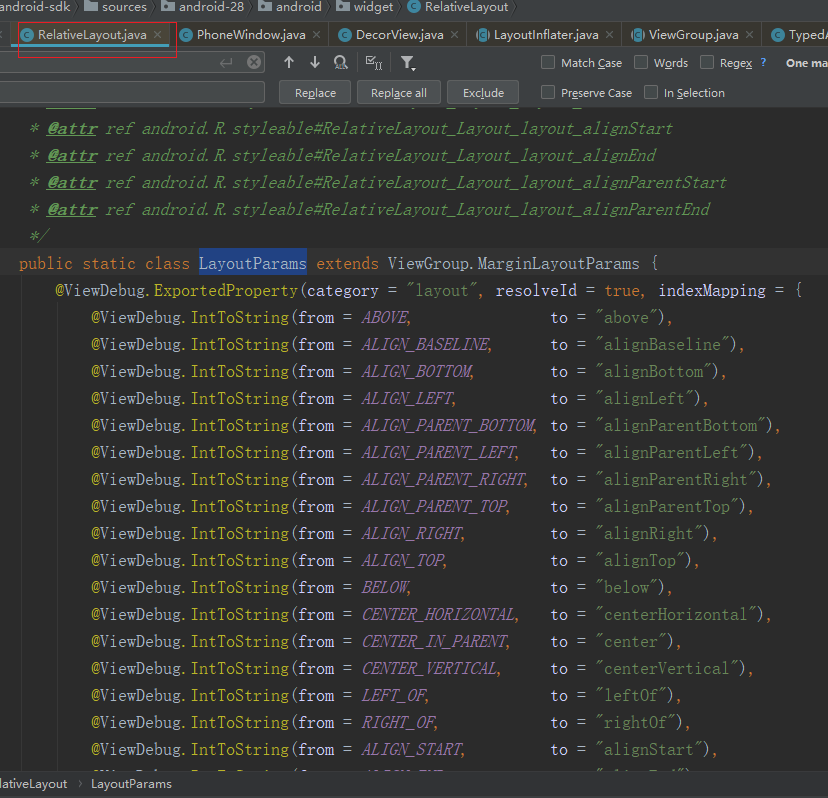This screenshot has width=828, height=798.
Task: Click @attr link for layout_alignStart
Action: coord(72,128)
